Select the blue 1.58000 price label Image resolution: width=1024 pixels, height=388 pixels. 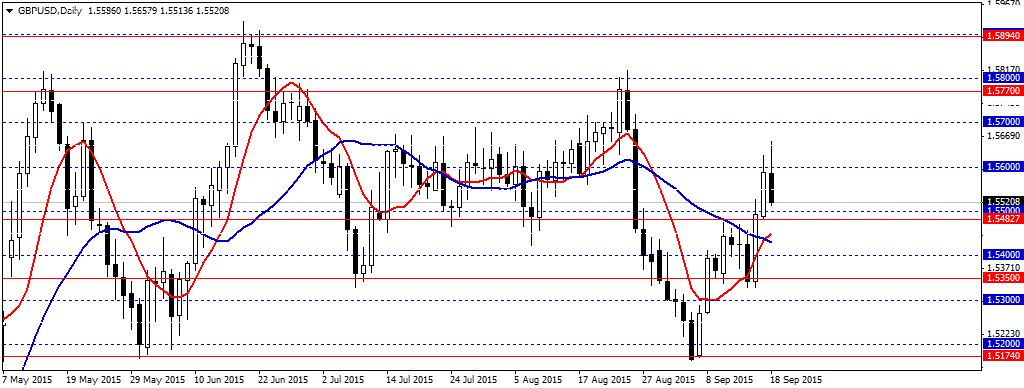1002,78
